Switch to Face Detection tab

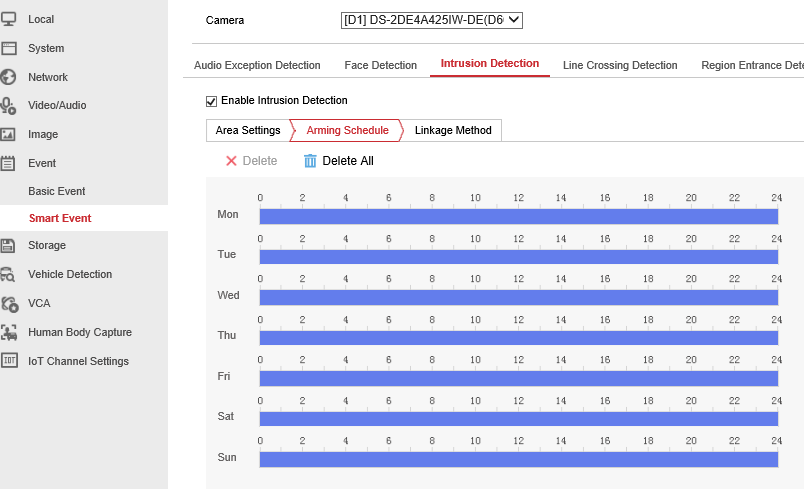click(380, 65)
